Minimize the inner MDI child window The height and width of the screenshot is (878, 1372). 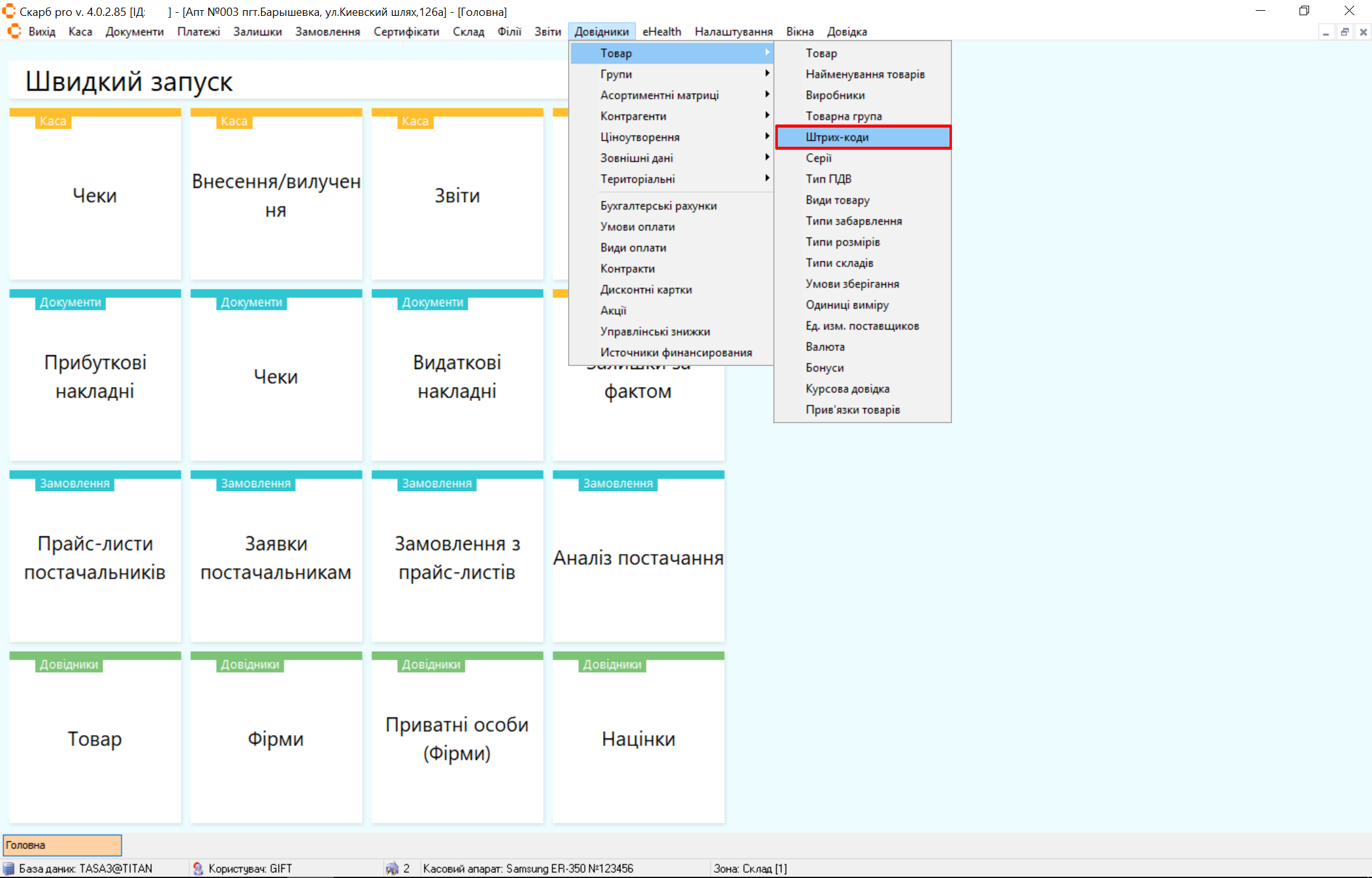tap(1326, 32)
